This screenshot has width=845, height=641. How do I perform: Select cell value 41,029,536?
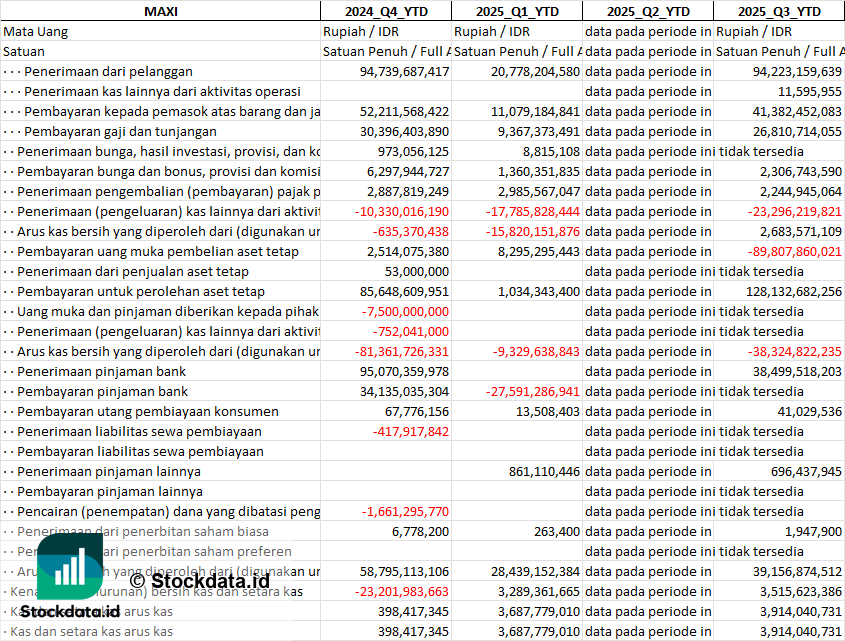809,410
